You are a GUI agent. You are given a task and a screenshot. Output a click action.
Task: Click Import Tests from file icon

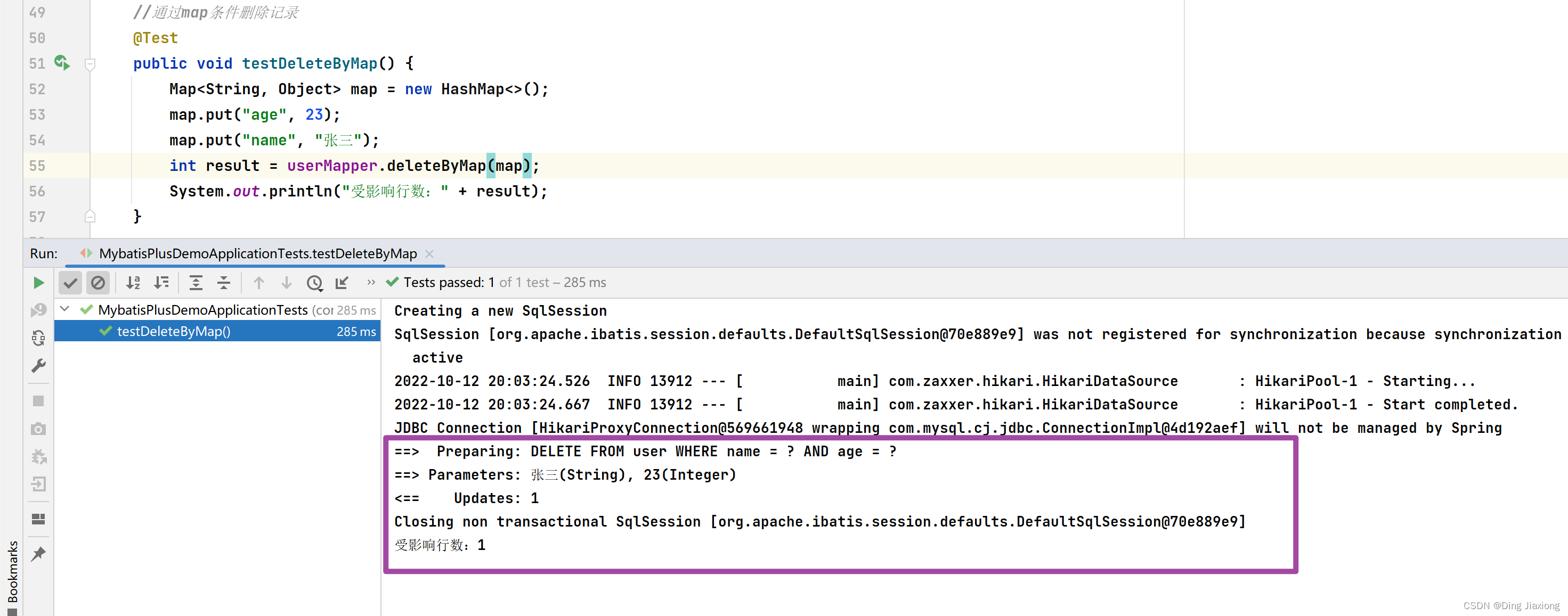[x=342, y=283]
